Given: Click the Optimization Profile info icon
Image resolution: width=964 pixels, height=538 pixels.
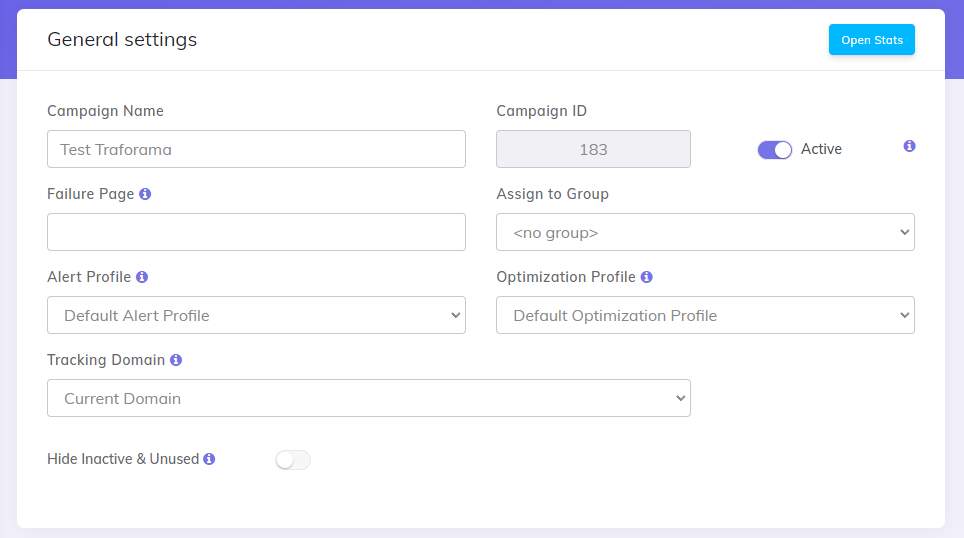Looking at the screenshot, I should coord(647,277).
